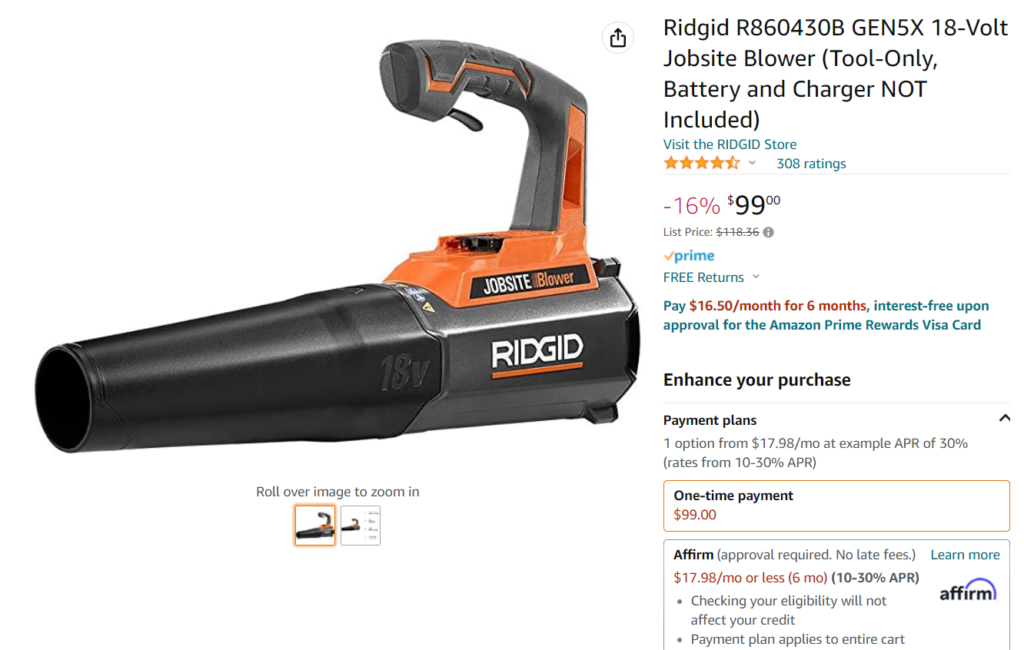The image size is (1024, 650).
Task: Click the Affirm logo
Action: point(968,591)
